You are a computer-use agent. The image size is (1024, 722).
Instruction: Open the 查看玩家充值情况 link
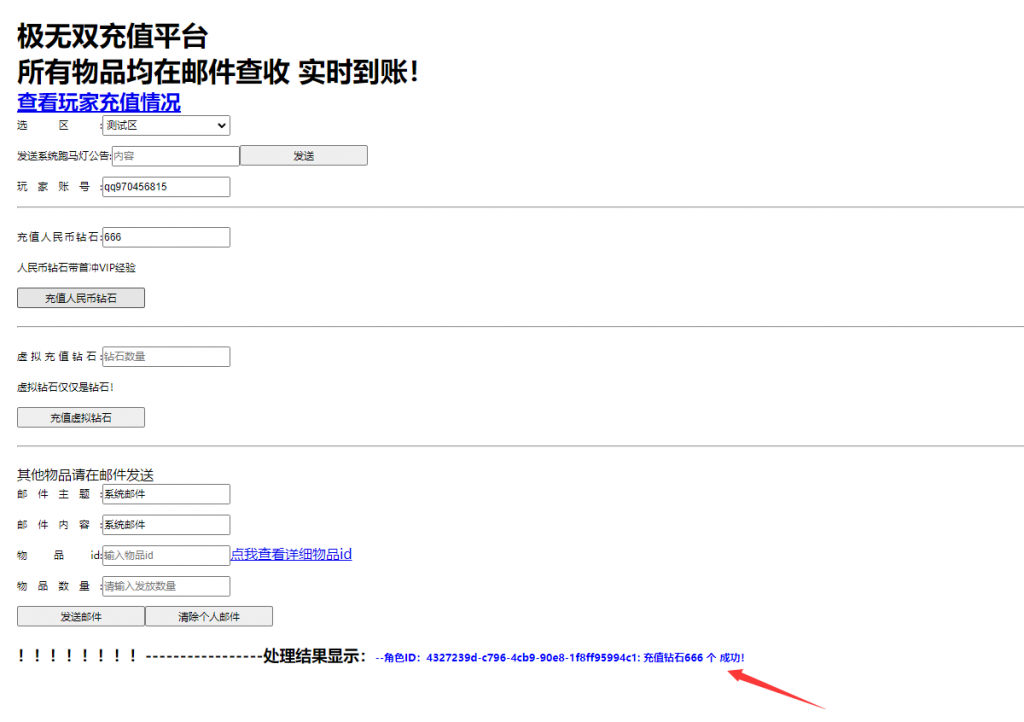(96, 103)
